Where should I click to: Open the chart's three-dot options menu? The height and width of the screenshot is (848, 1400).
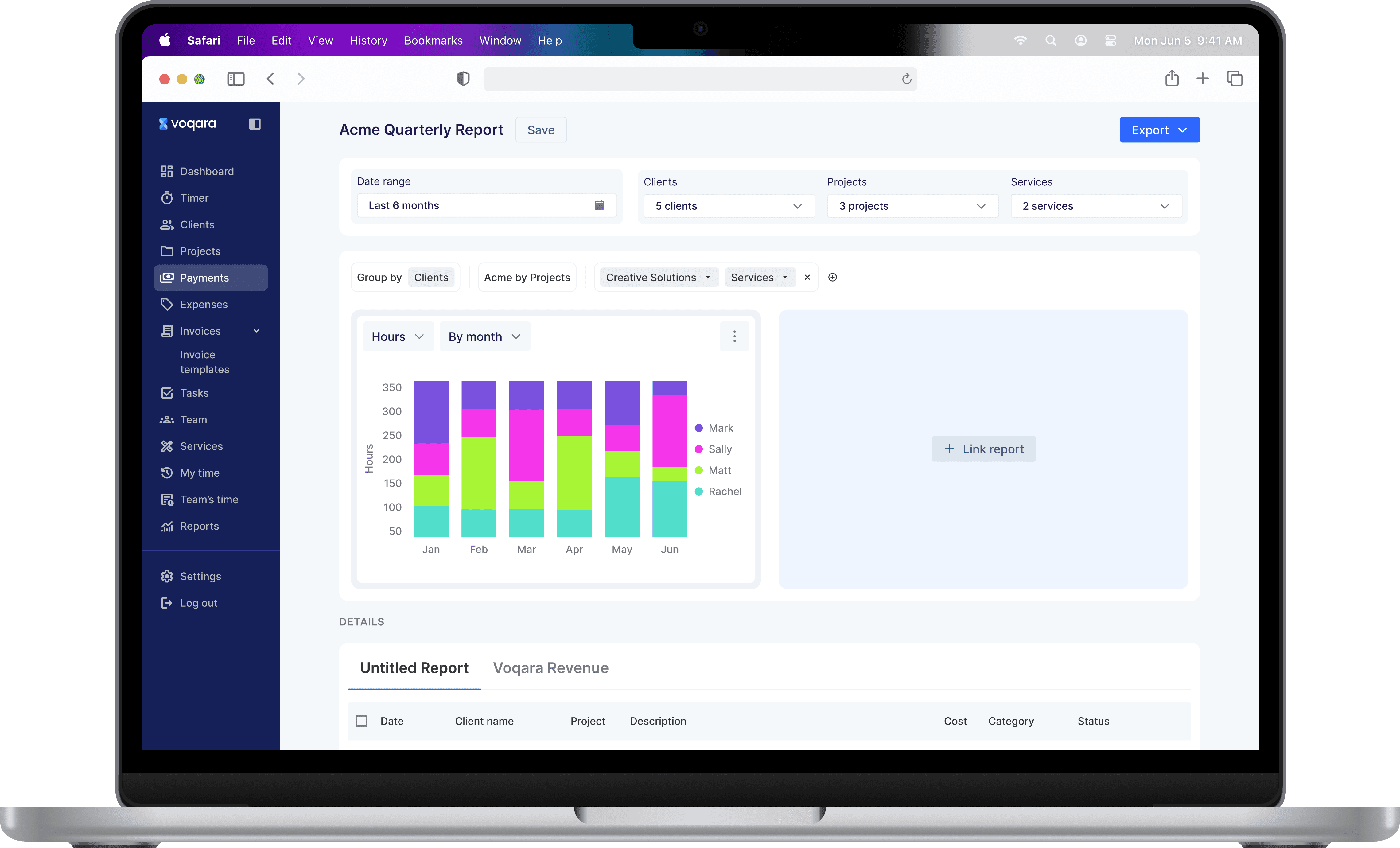pos(734,336)
